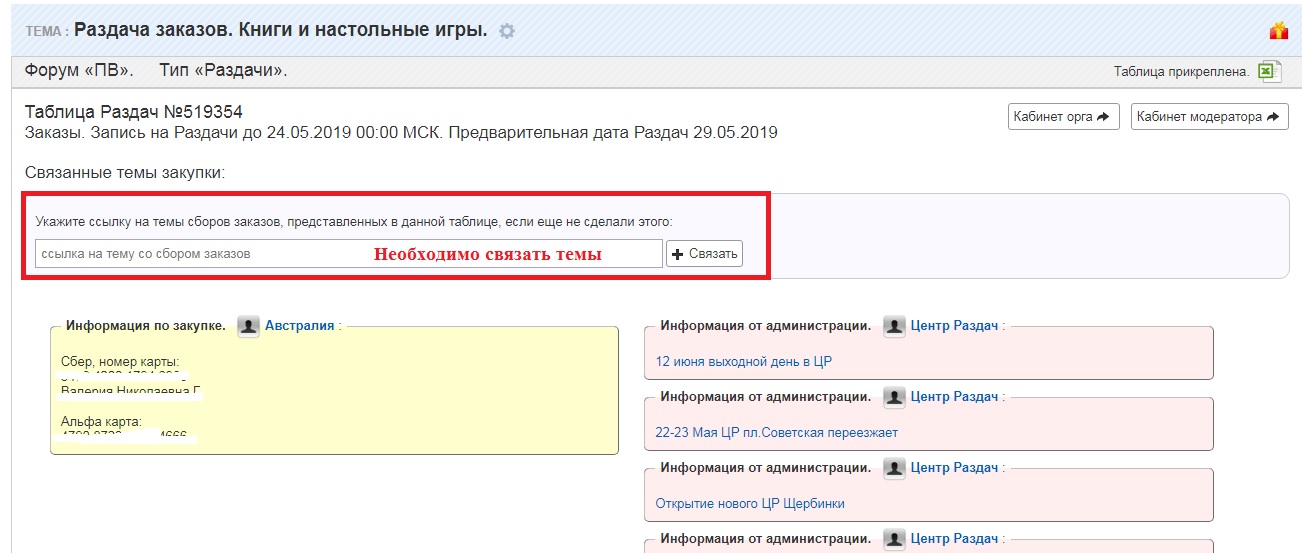Open the Открытие нового ЦР Щербинки link
This screenshot has width=1302, height=553.
pos(749,504)
